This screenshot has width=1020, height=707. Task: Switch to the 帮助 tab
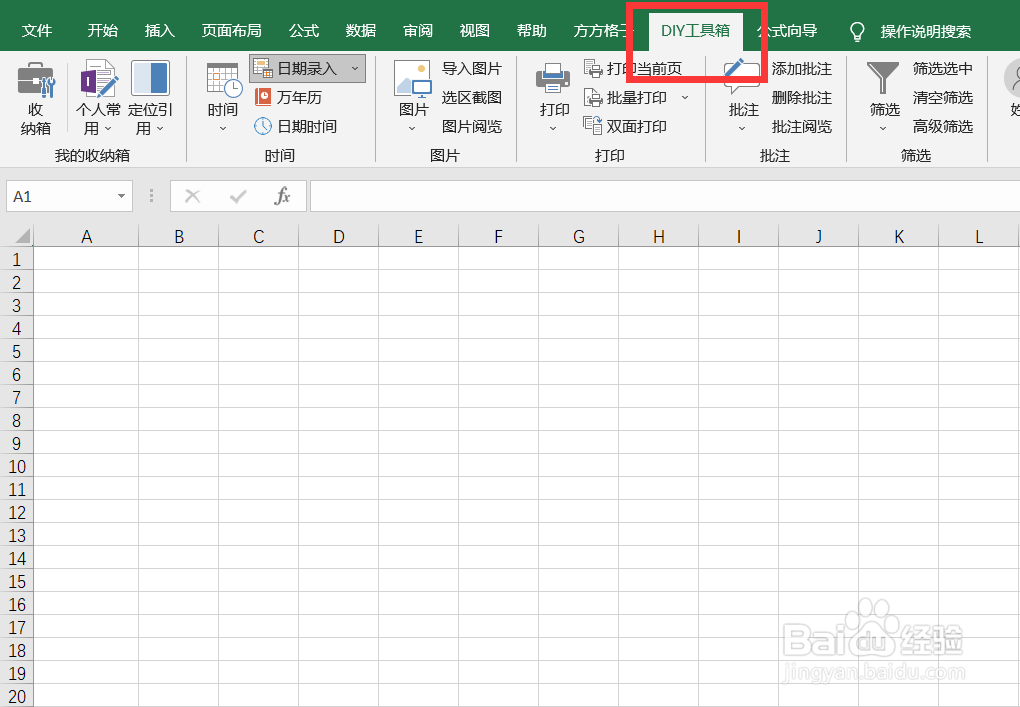click(x=531, y=31)
